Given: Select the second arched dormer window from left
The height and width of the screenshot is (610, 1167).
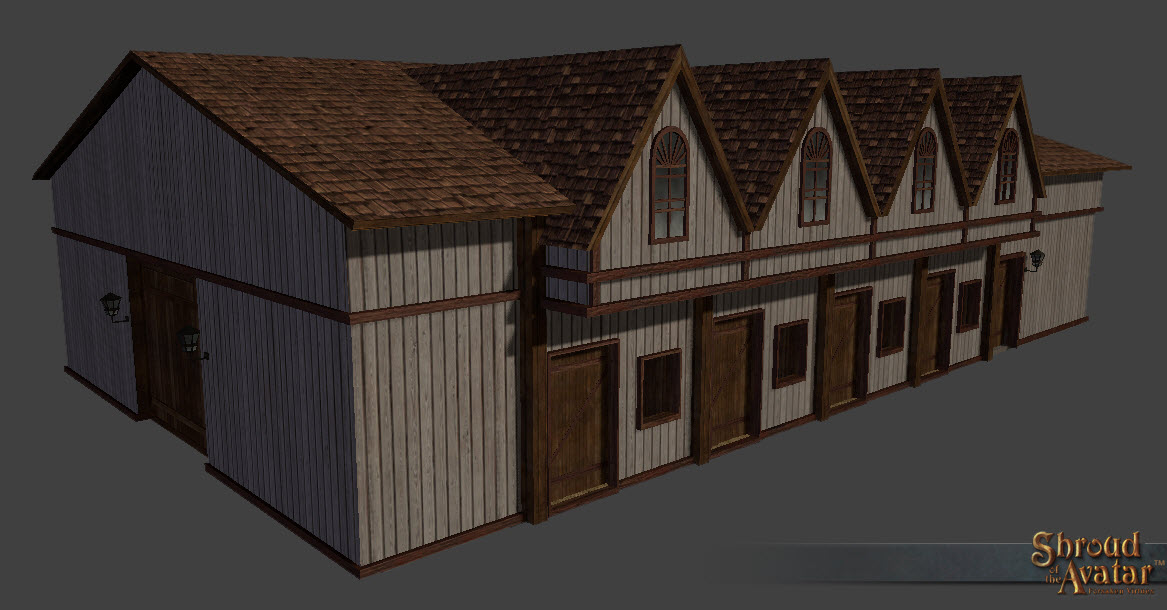Looking at the screenshot, I should [x=815, y=176].
